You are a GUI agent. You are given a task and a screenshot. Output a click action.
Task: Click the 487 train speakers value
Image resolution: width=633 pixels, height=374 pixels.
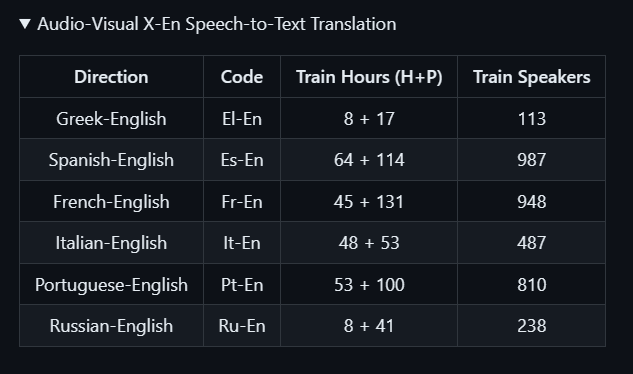[x=532, y=243]
